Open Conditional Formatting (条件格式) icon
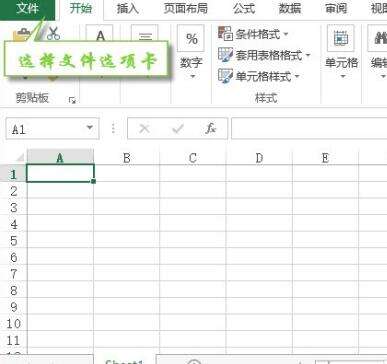 (225, 34)
